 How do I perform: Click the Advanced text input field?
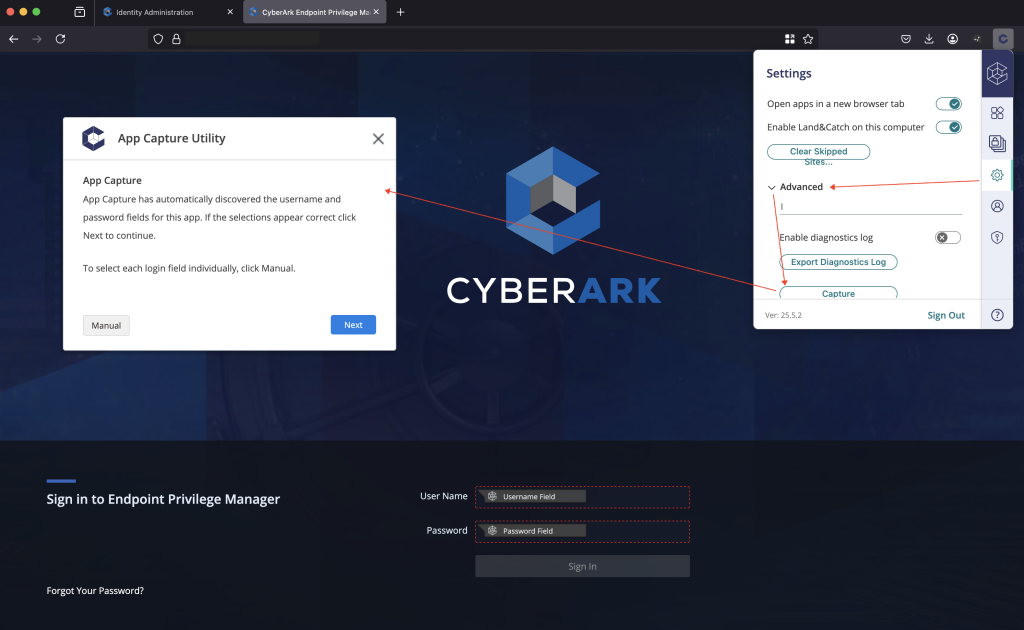point(871,207)
